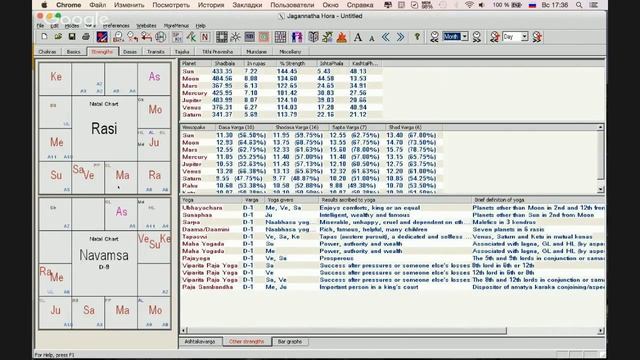
Task: Select the Sunapha yoga row
Action: (x=393, y=215)
